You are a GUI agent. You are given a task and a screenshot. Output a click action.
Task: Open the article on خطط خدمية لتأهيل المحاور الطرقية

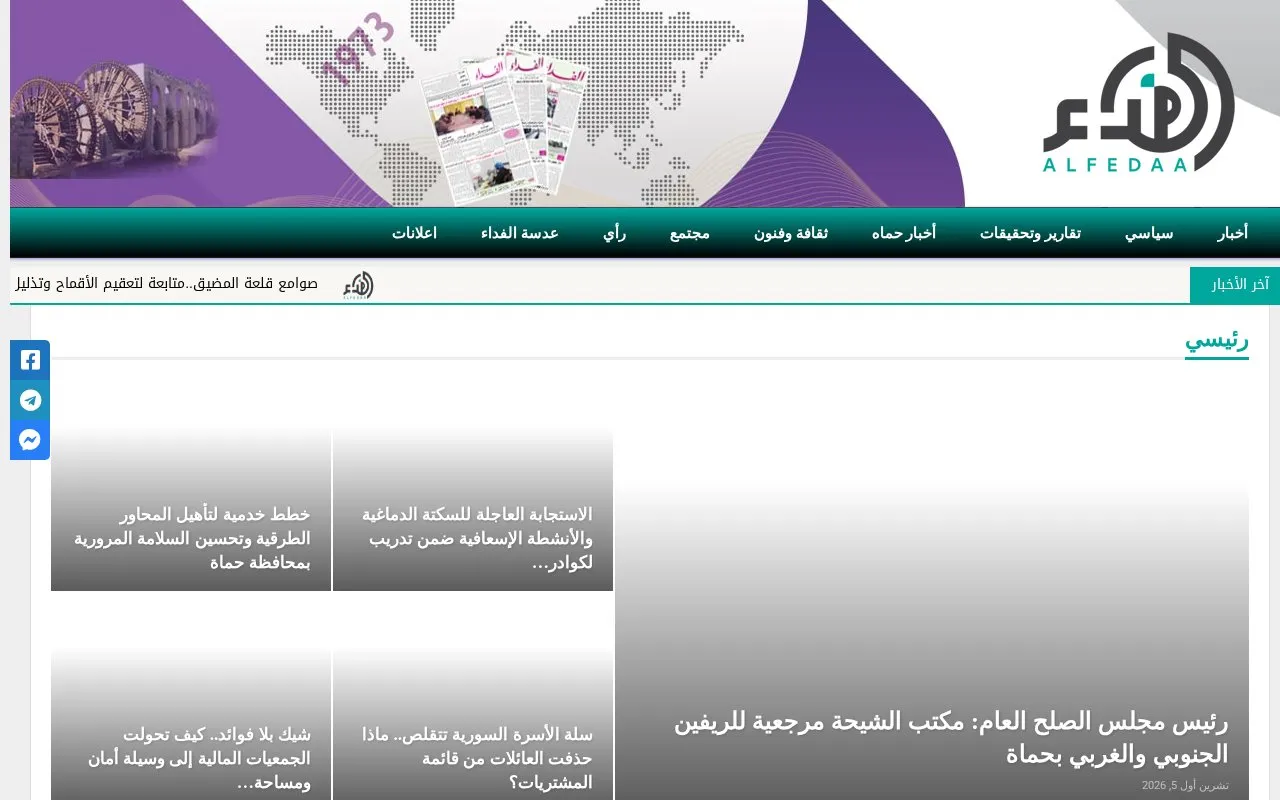coord(192,538)
